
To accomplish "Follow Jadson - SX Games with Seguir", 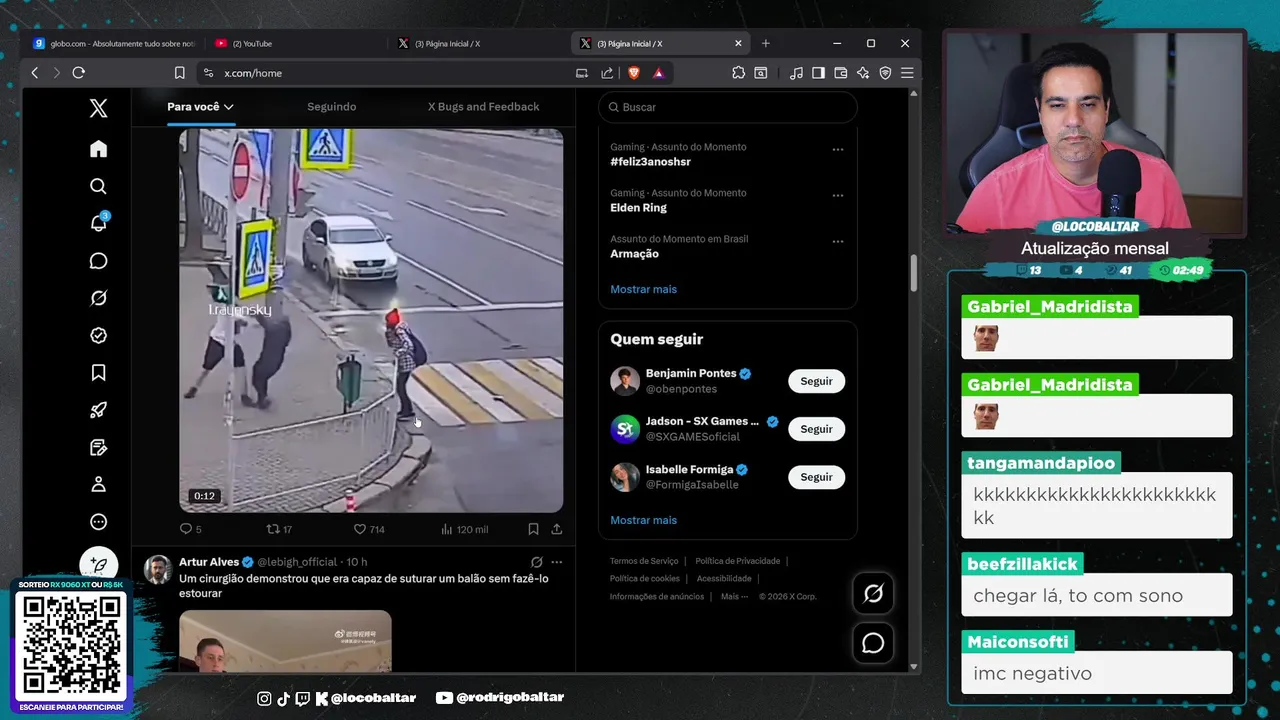I will coord(816,429).
